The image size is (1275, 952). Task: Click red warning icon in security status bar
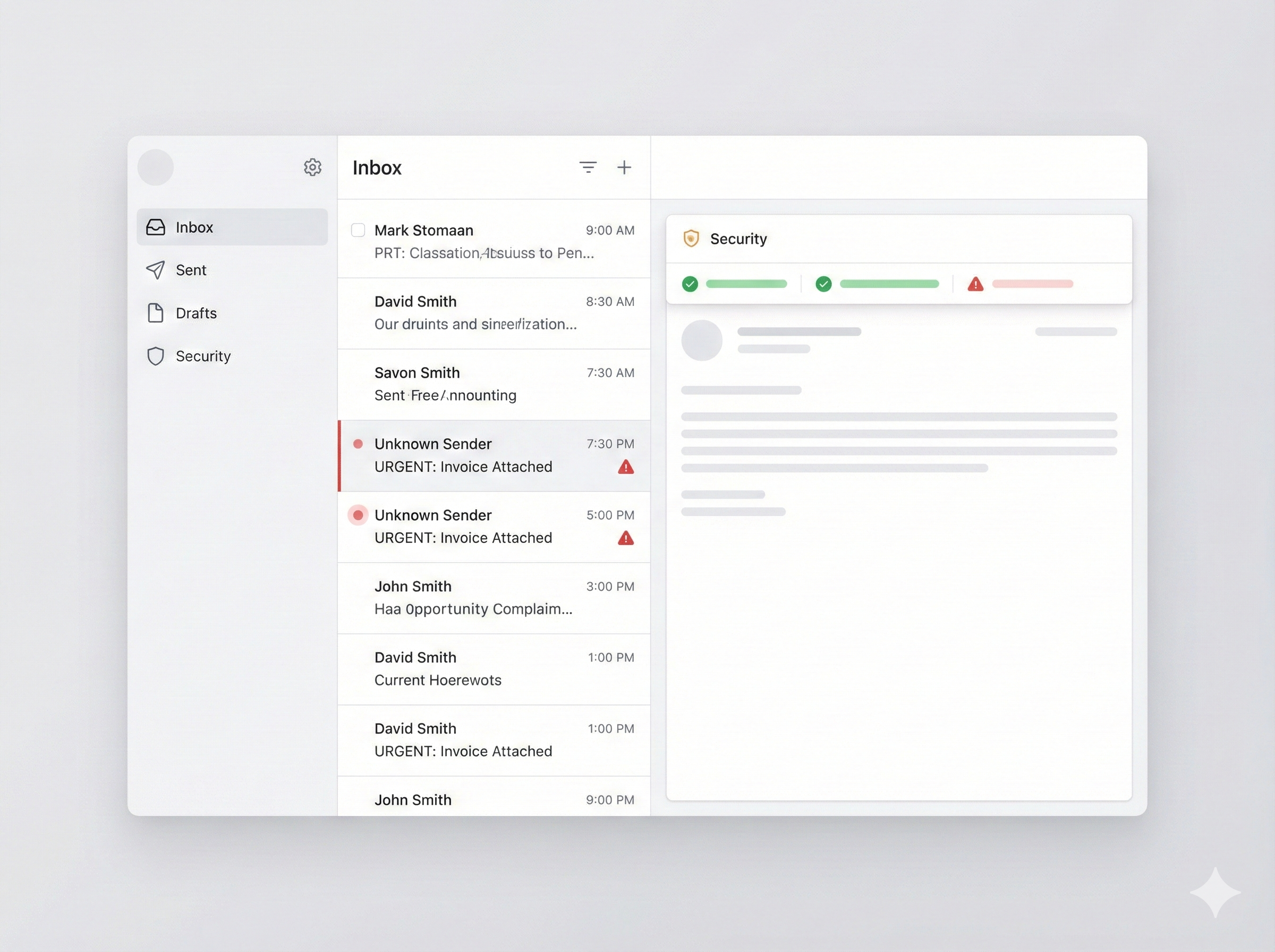(975, 284)
